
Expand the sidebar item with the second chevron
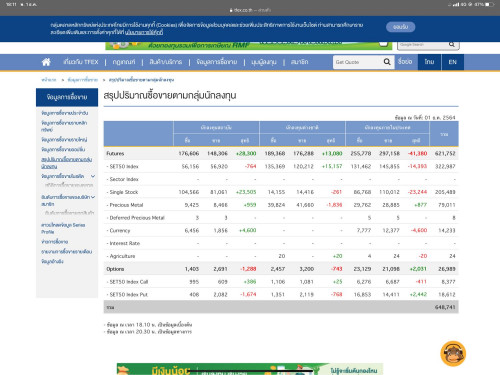93,197
